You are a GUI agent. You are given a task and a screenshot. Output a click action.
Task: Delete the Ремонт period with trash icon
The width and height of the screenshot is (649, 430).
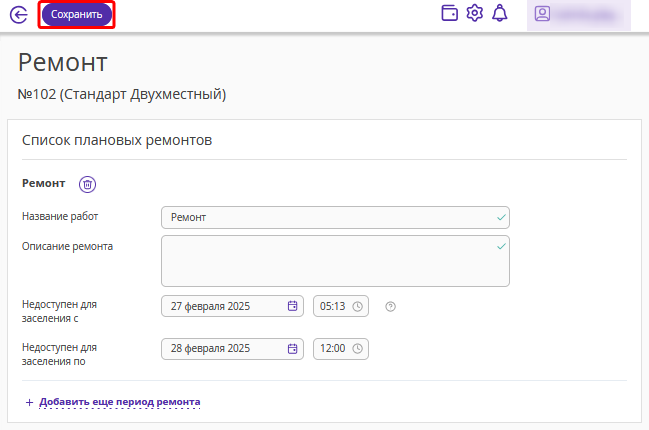87,184
